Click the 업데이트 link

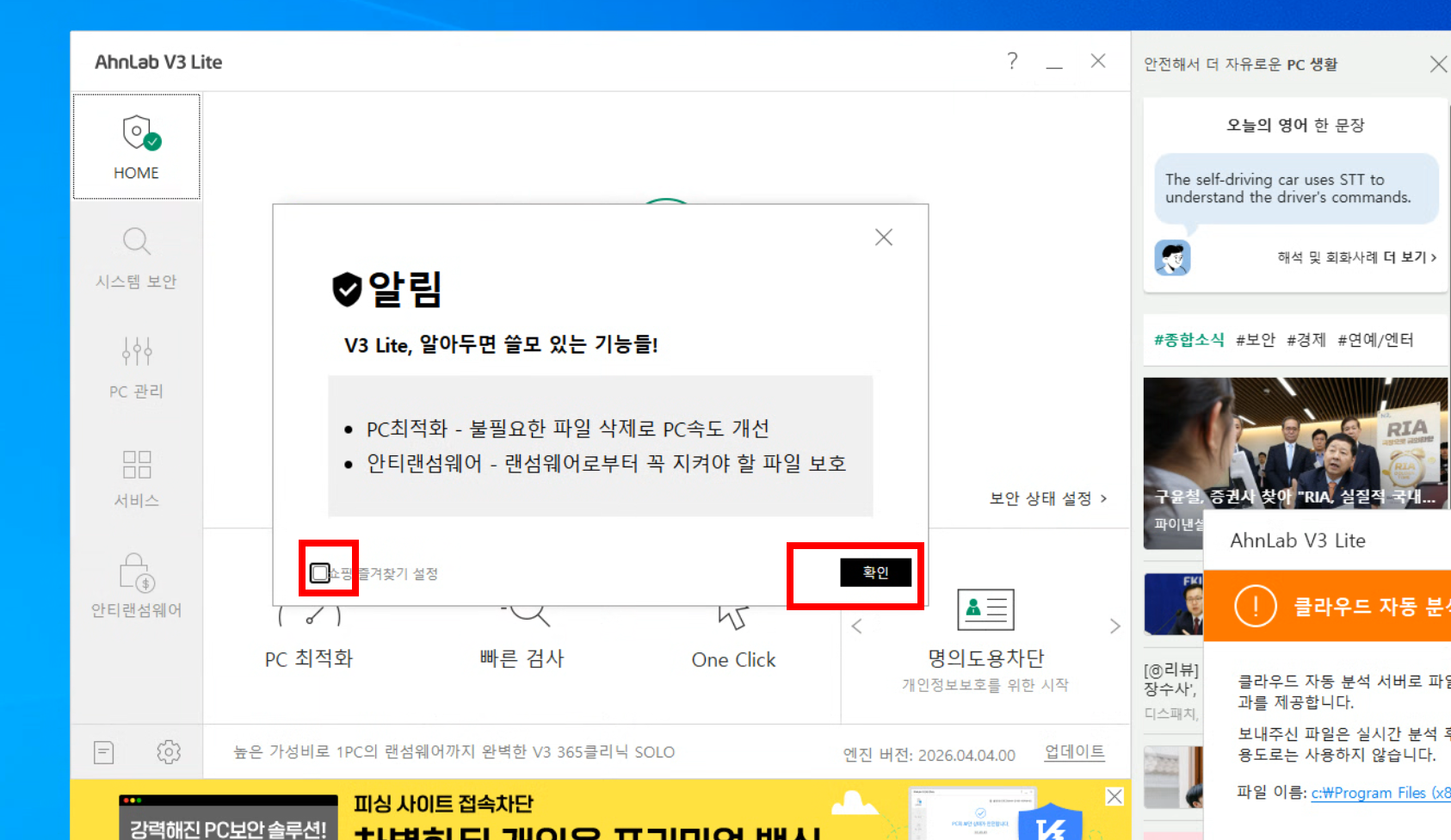tap(1075, 751)
